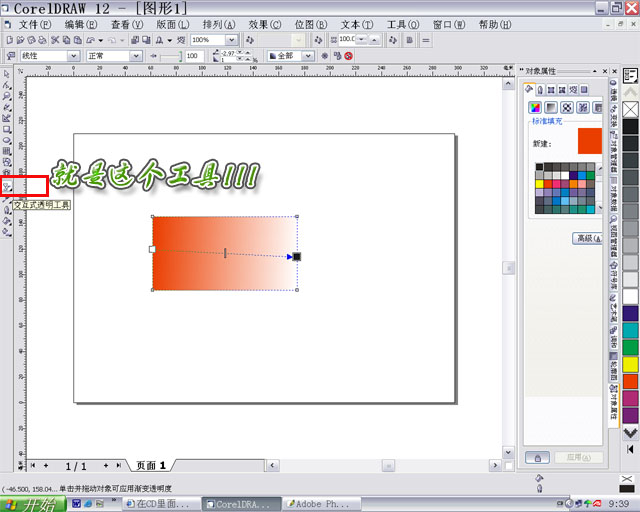Open the 效果(C) menu
Screen dimensions: 640x512
click(x=265, y=24)
